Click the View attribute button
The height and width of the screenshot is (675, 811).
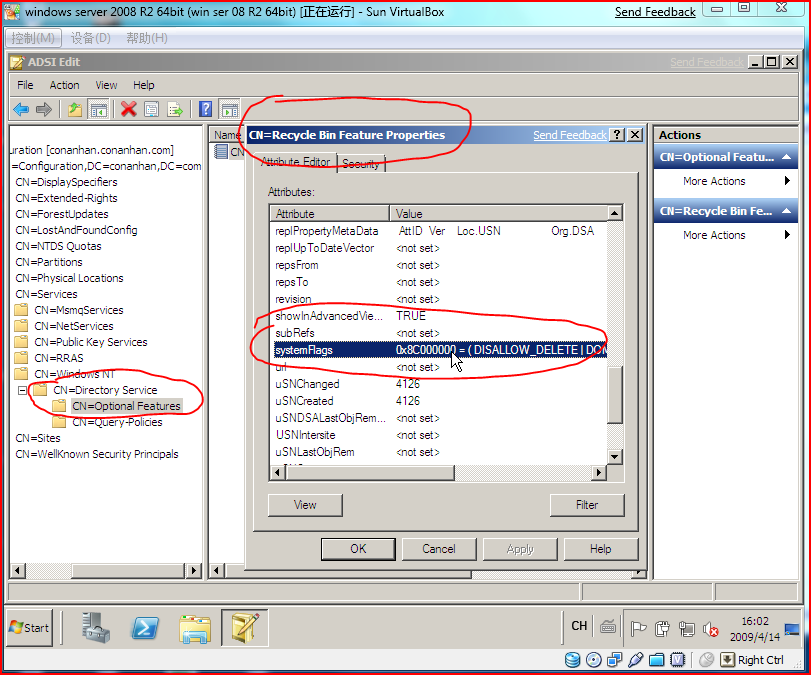click(x=305, y=505)
